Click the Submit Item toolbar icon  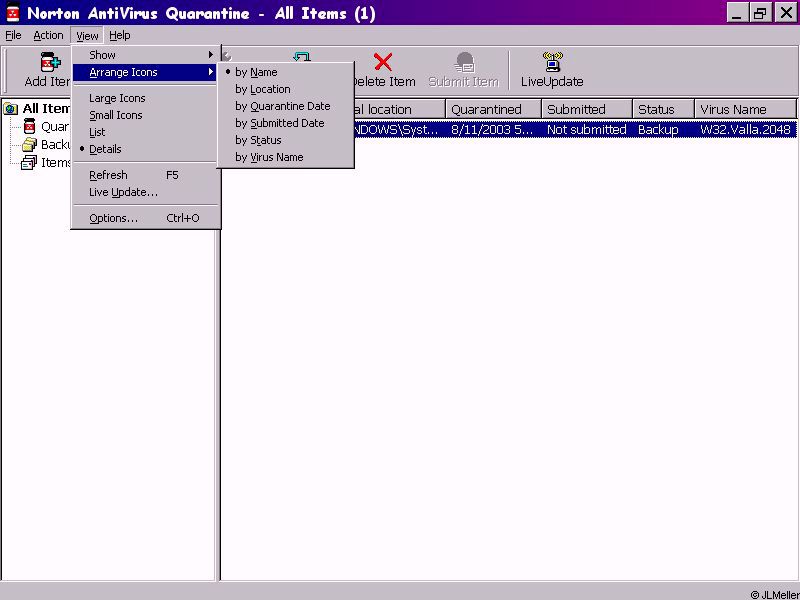coord(464,63)
